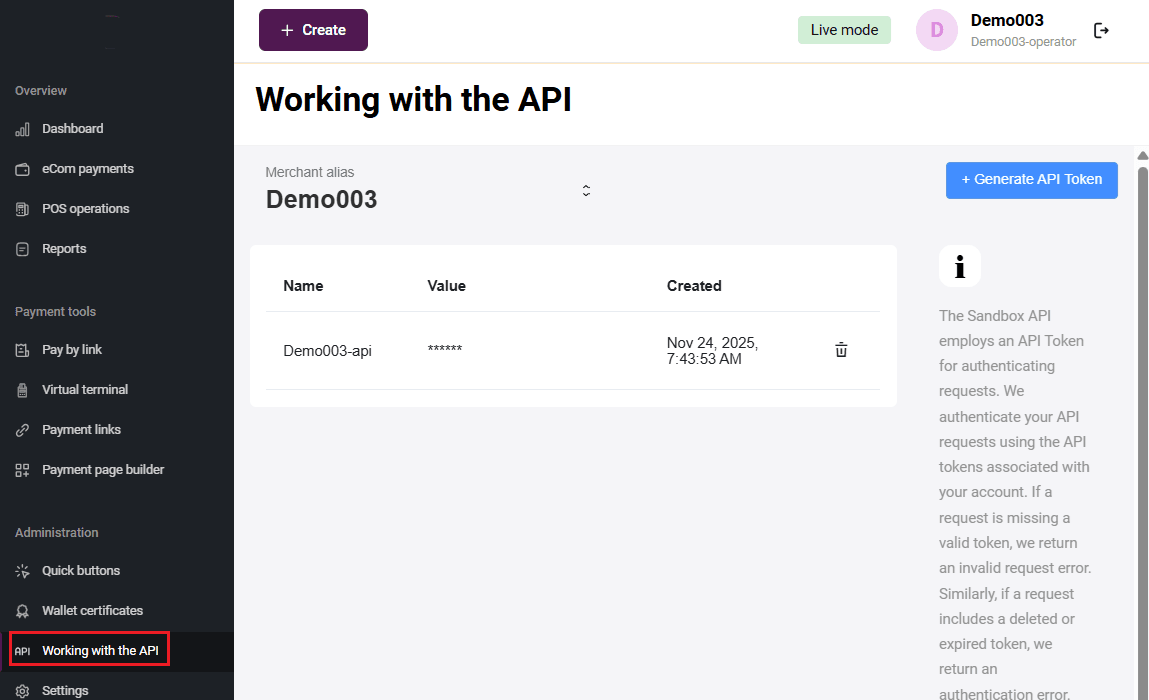Click the POS operations terminal icon
Viewport: 1149px width, 700px height.
pos(22,209)
